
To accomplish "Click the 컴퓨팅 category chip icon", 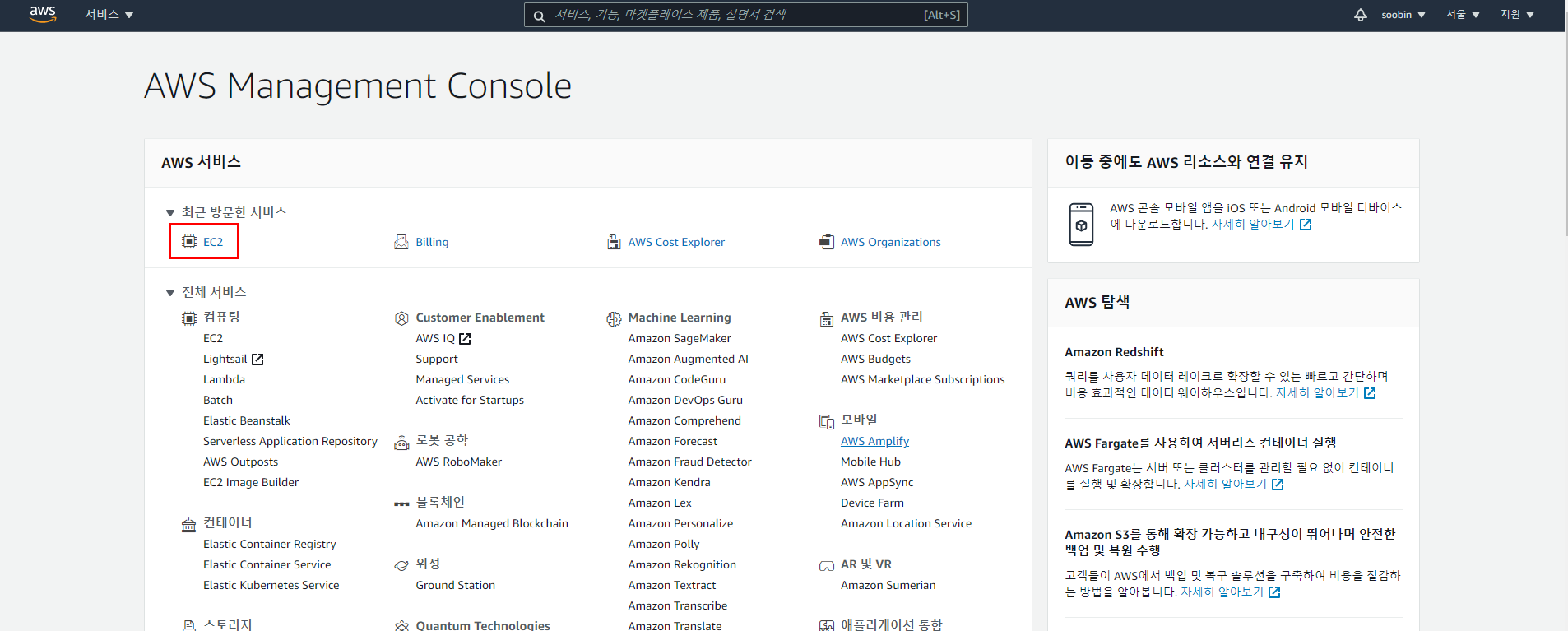I will click(189, 318).
